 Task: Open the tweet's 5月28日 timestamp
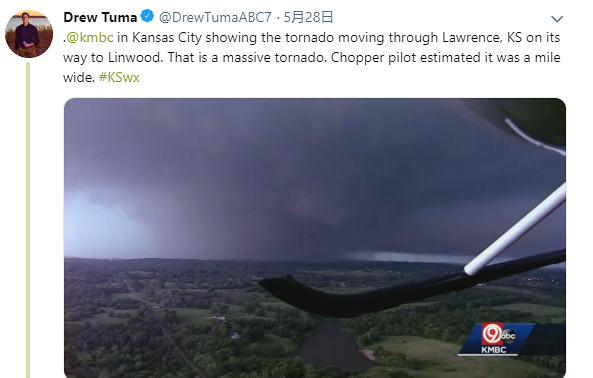coord(308,17)
